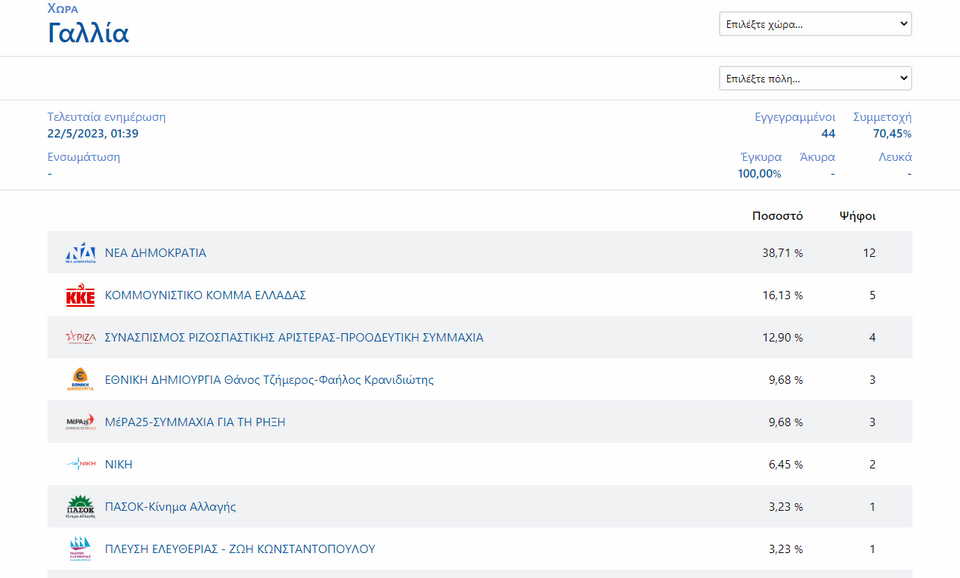The image size is (960, 578).
Task: Click the Plefsi Eleftherias party logo
Action: (x=81, y=549)
